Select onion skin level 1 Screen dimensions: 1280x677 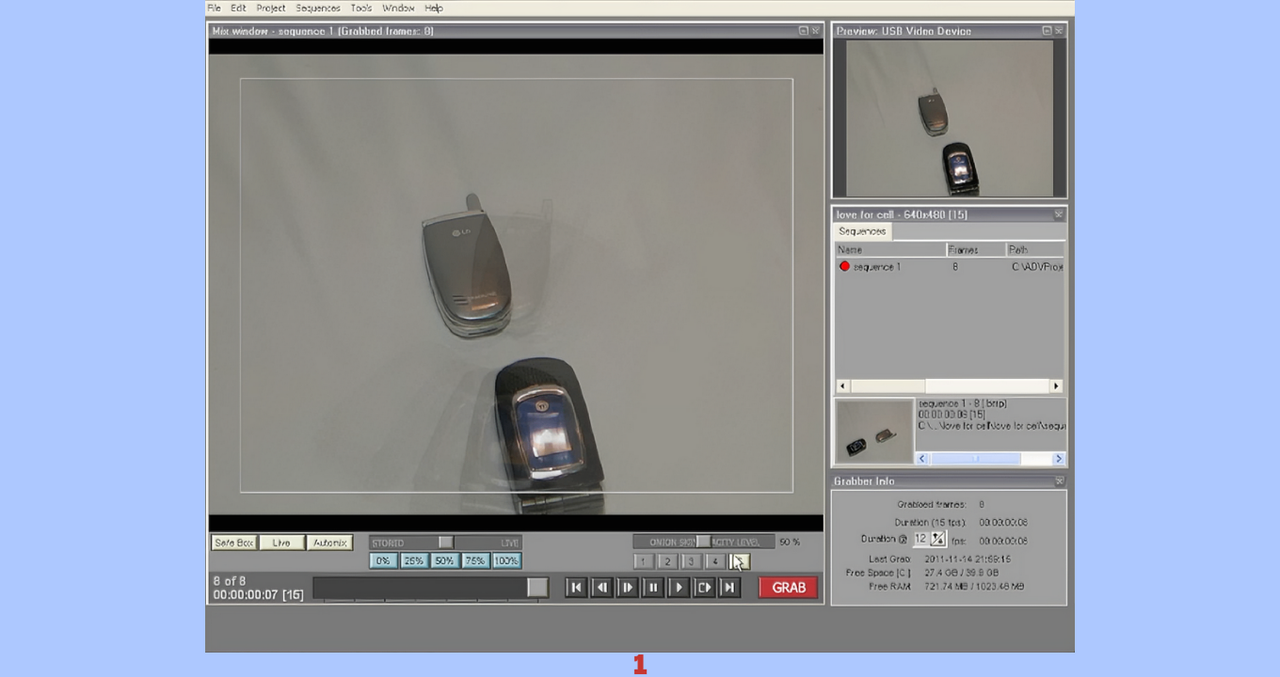[644, 562]
